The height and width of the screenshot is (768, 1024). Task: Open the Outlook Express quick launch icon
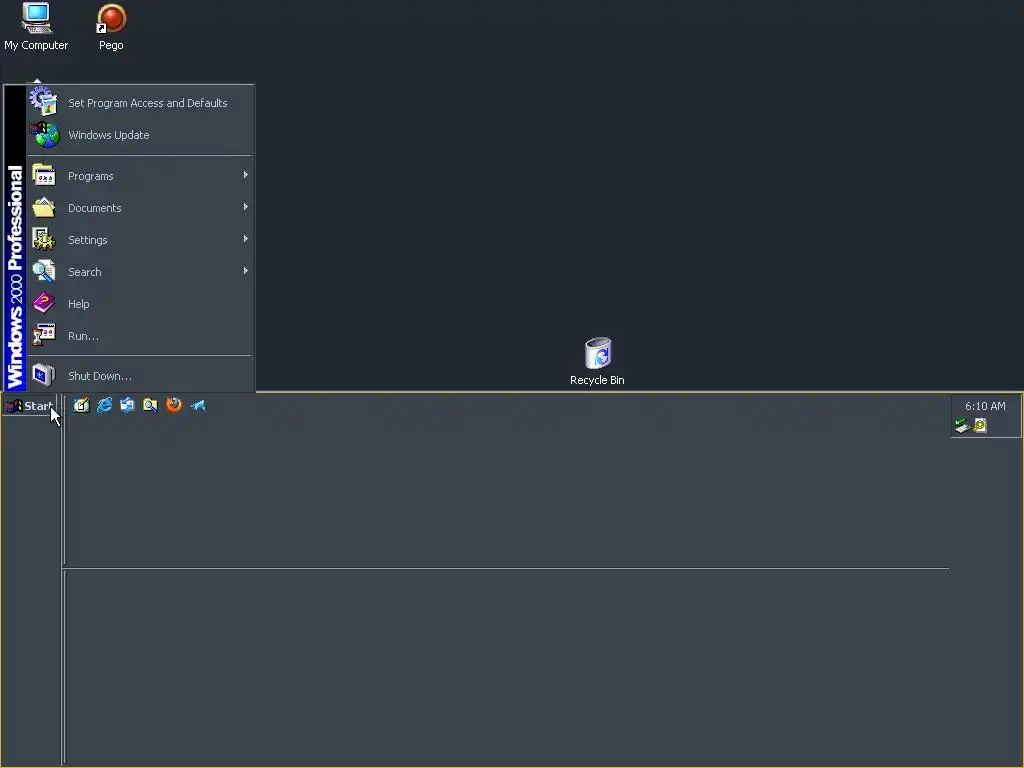127,406
